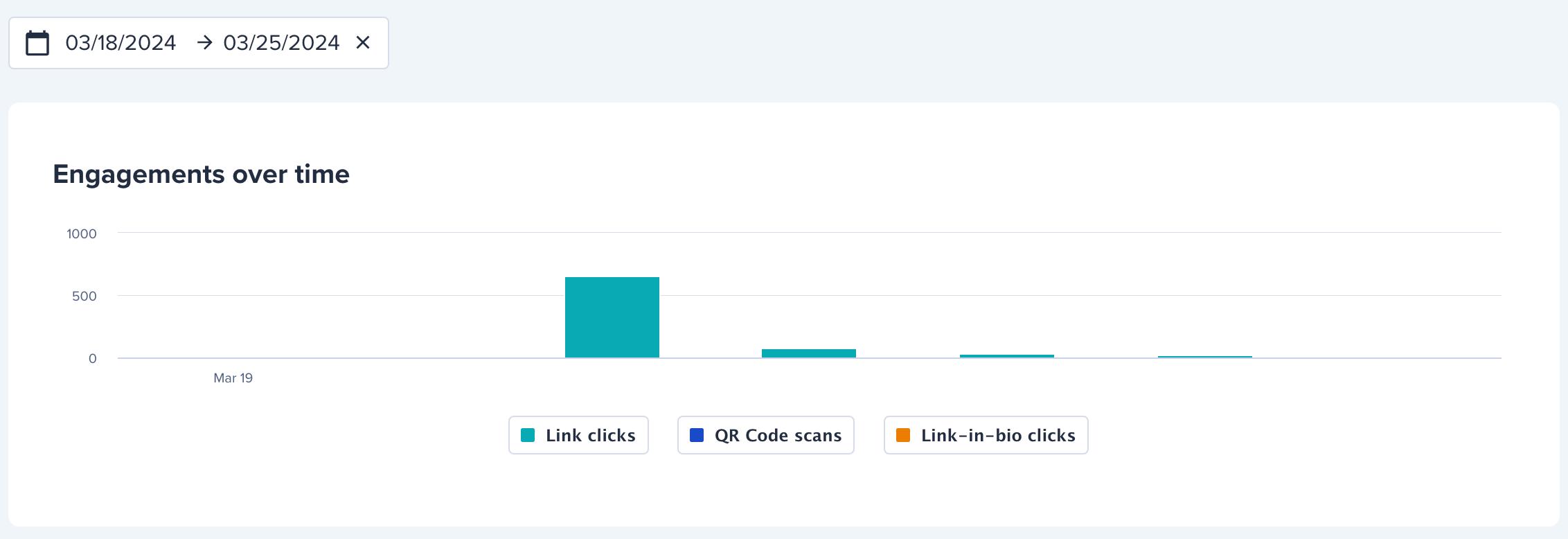Click the 0 y-axis label
Screen dimensions: 1568x539
92,359
